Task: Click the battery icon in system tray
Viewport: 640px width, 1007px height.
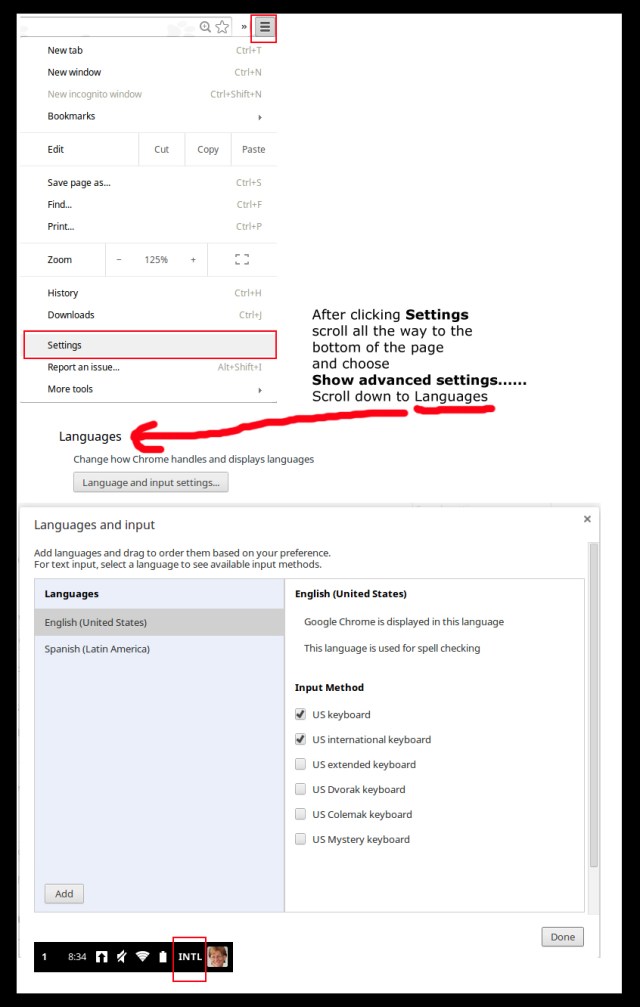Action: coord(163,957)
